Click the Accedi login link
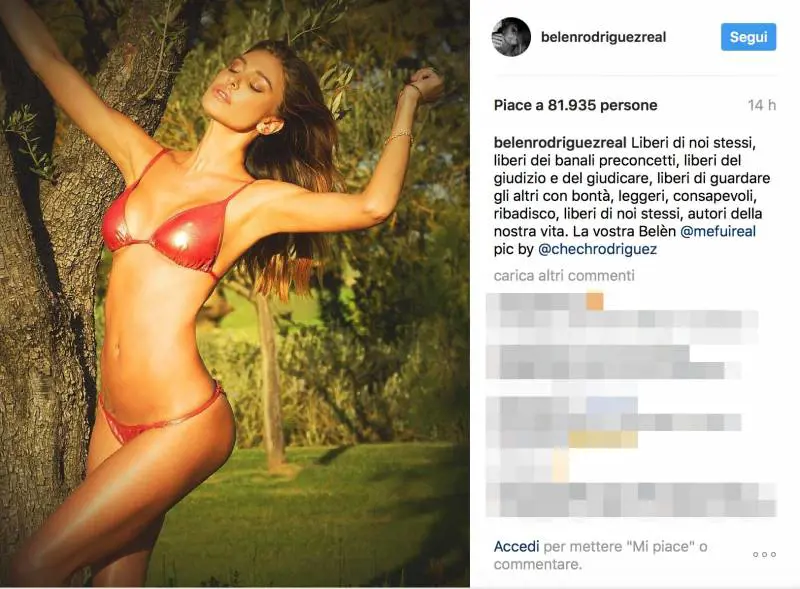 [516, 547]
